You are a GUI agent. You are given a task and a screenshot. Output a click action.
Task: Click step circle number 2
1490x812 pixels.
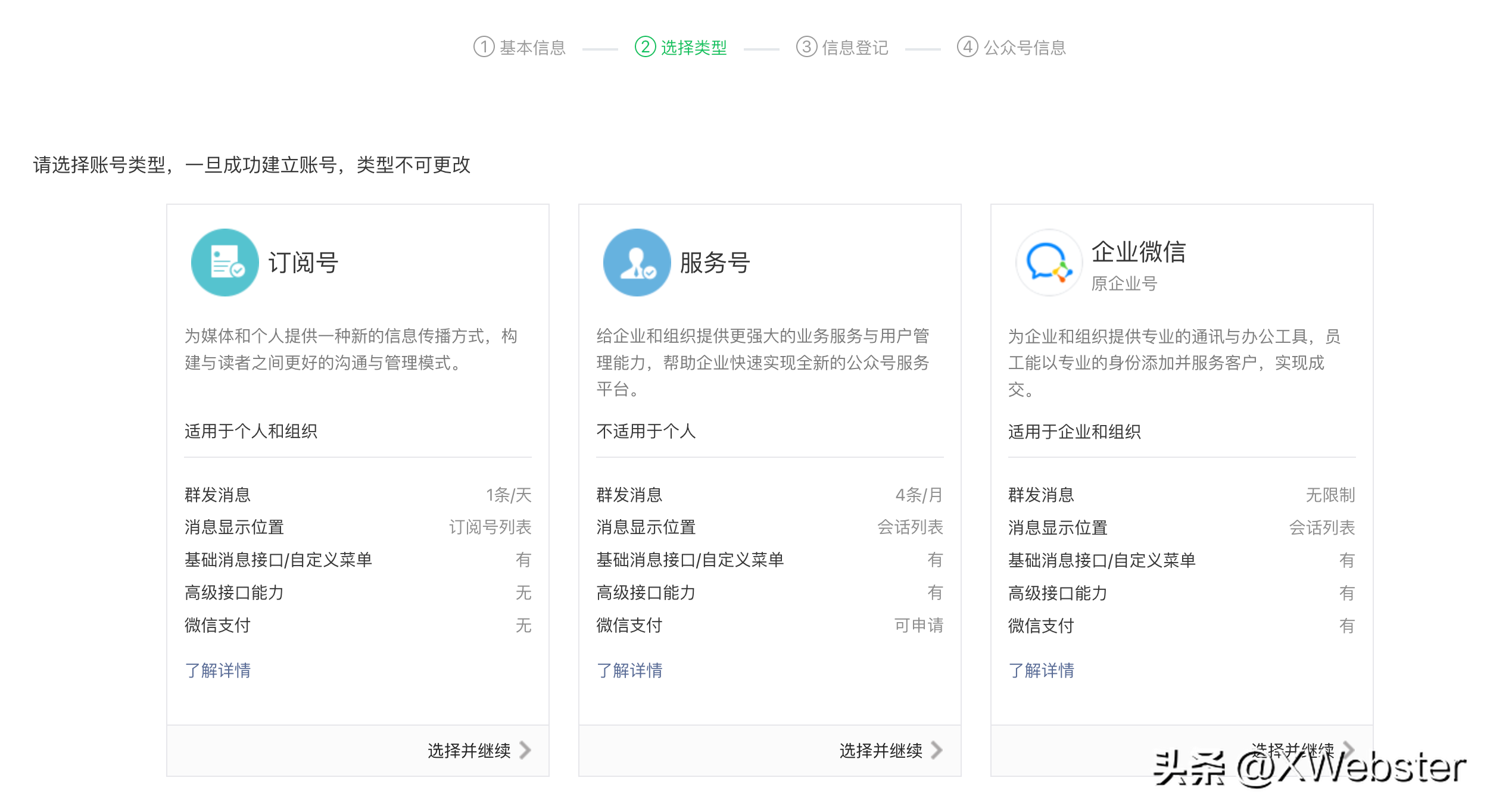coord(645,46)
